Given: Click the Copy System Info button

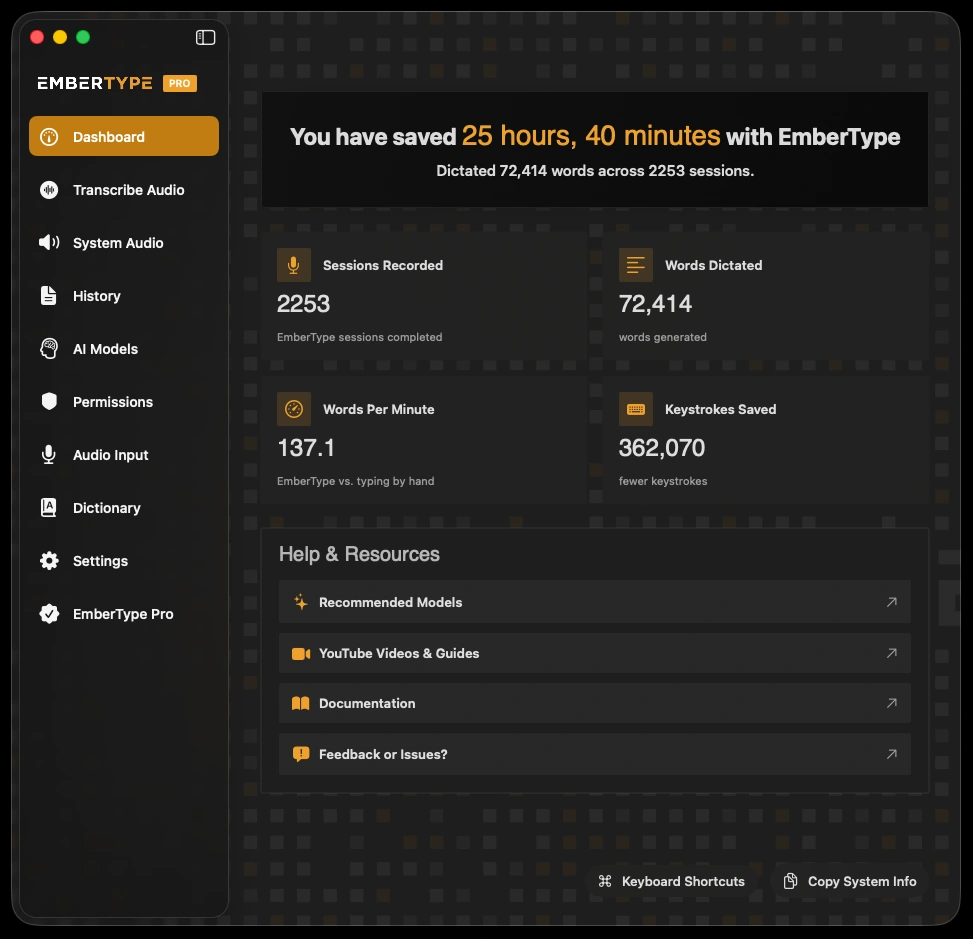Looking at the screenshot, I should 850,881.
